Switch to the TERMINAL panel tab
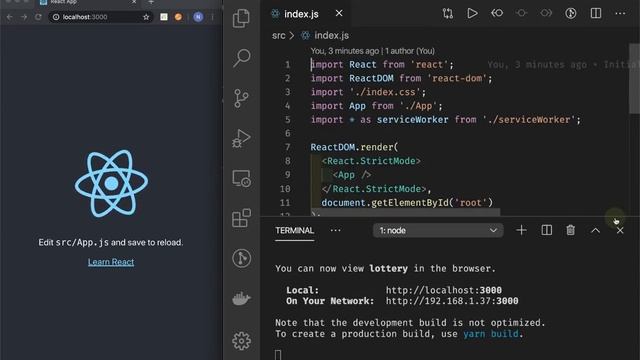This screenshot has height=360, width=640. pos(294,231)
